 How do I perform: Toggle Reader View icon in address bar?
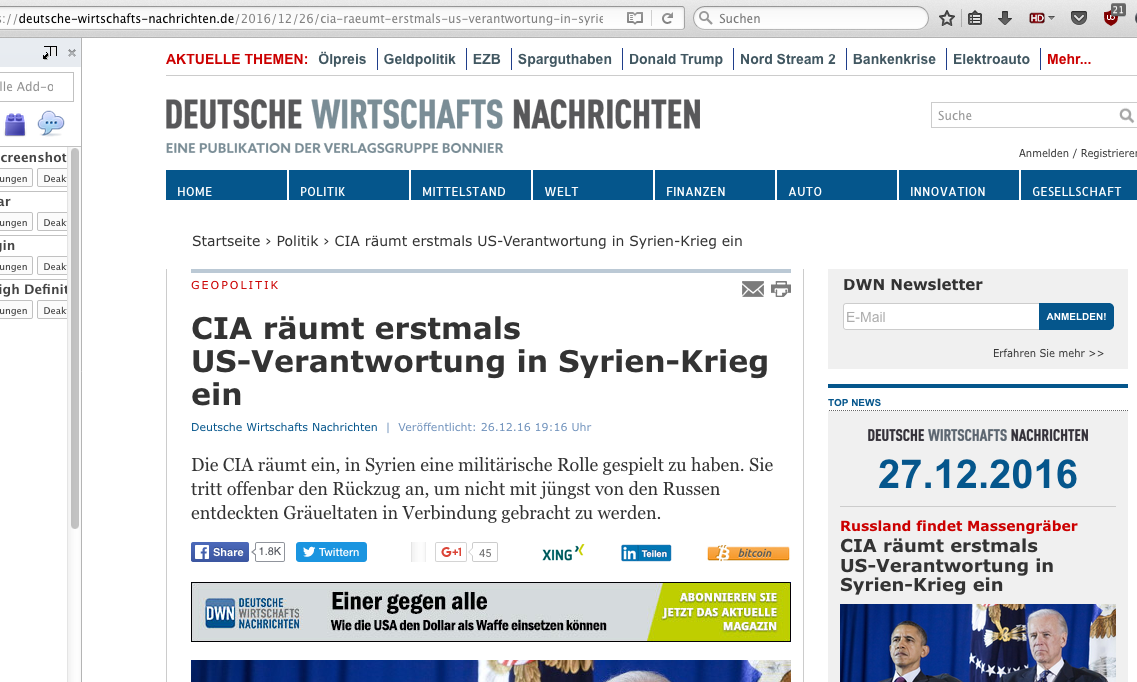click(x=634, y=18)
